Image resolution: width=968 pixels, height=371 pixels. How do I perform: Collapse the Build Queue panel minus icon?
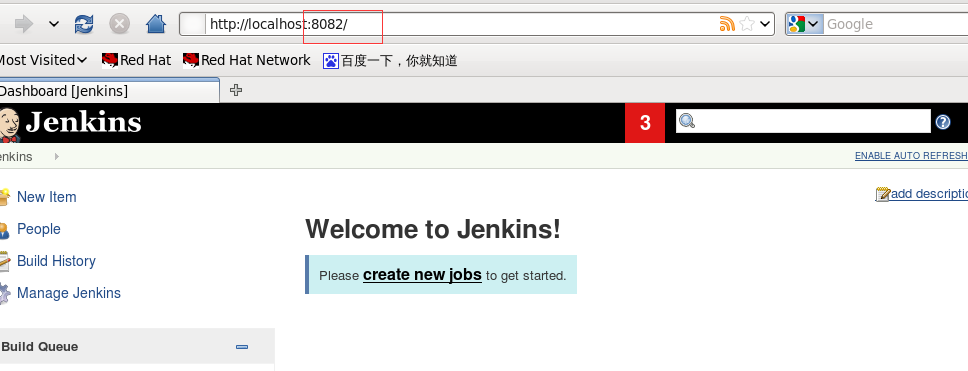(x=242, y=347)
